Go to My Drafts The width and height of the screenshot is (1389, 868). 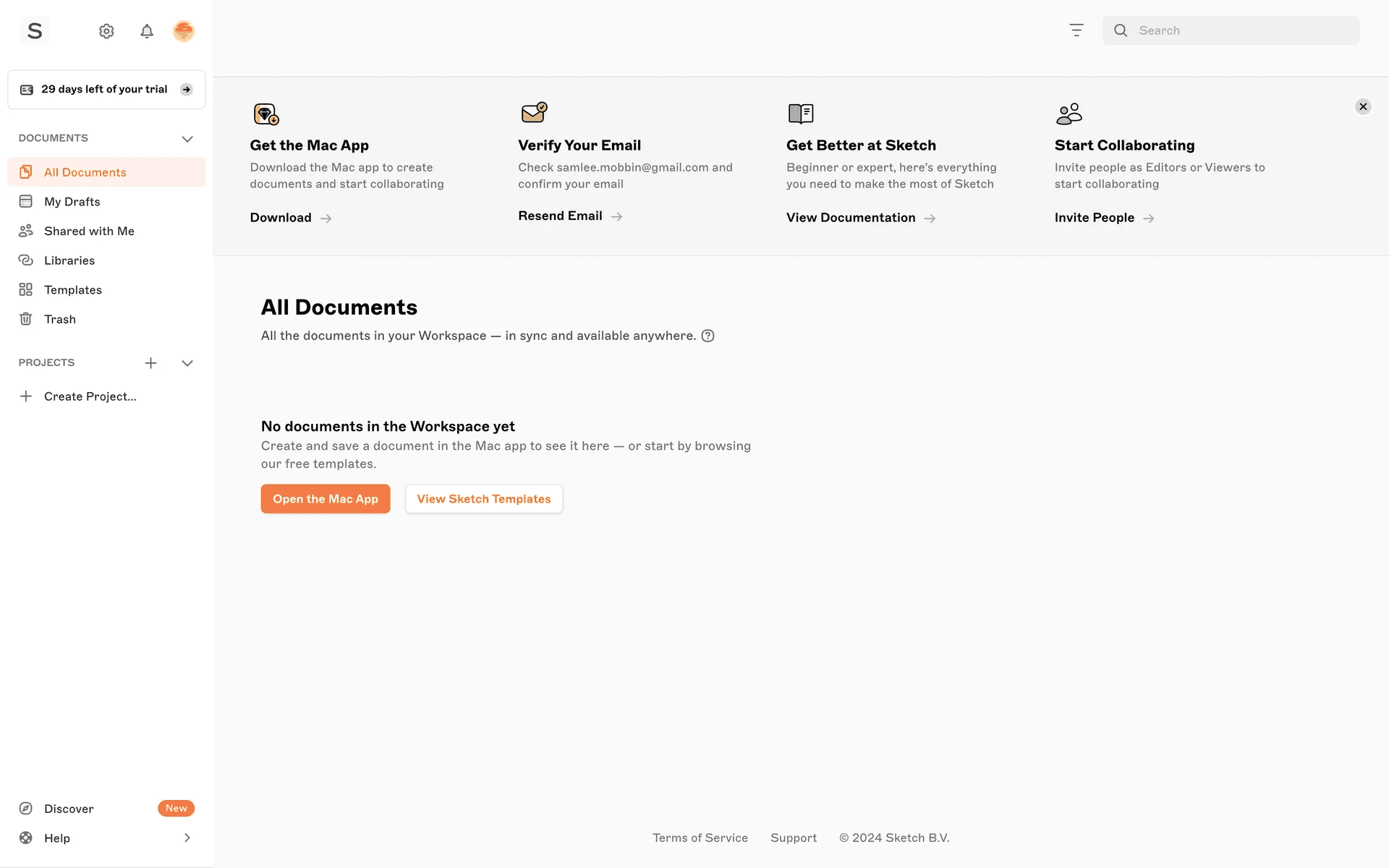click(x=72, y=202)
